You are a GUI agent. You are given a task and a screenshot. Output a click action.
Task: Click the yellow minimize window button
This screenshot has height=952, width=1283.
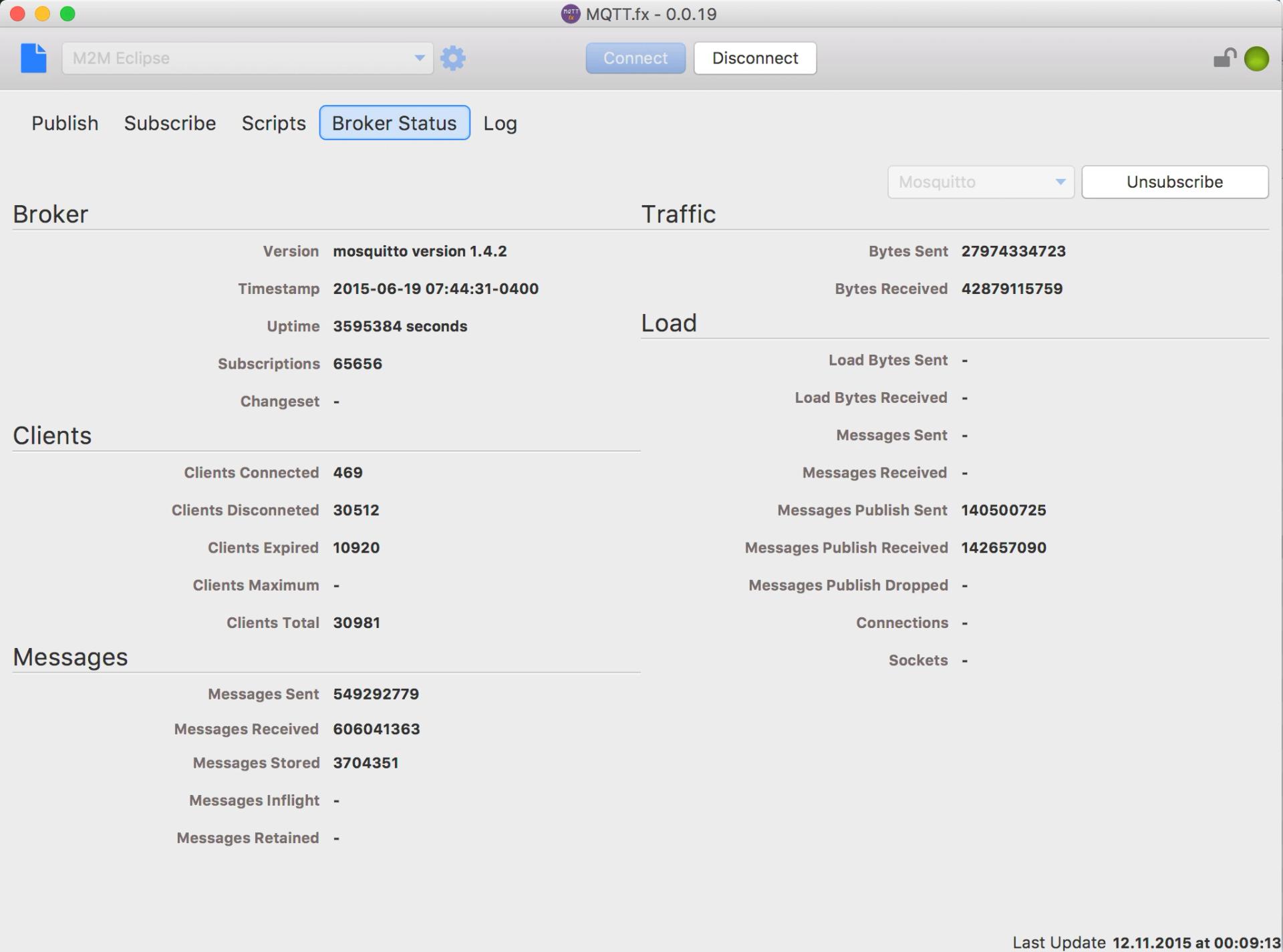coord(42,14)
